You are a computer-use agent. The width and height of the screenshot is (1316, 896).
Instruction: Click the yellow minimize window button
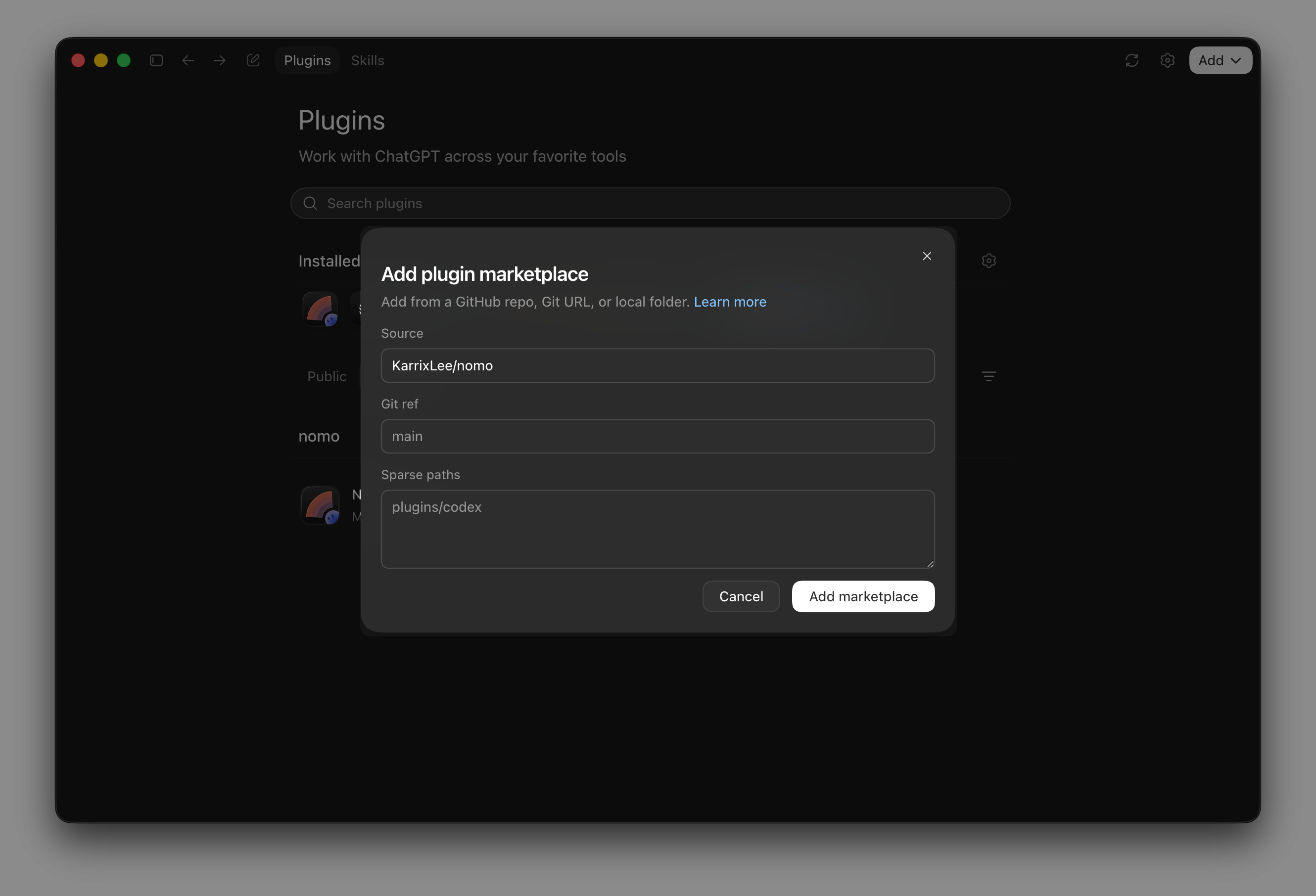point(101,60)
